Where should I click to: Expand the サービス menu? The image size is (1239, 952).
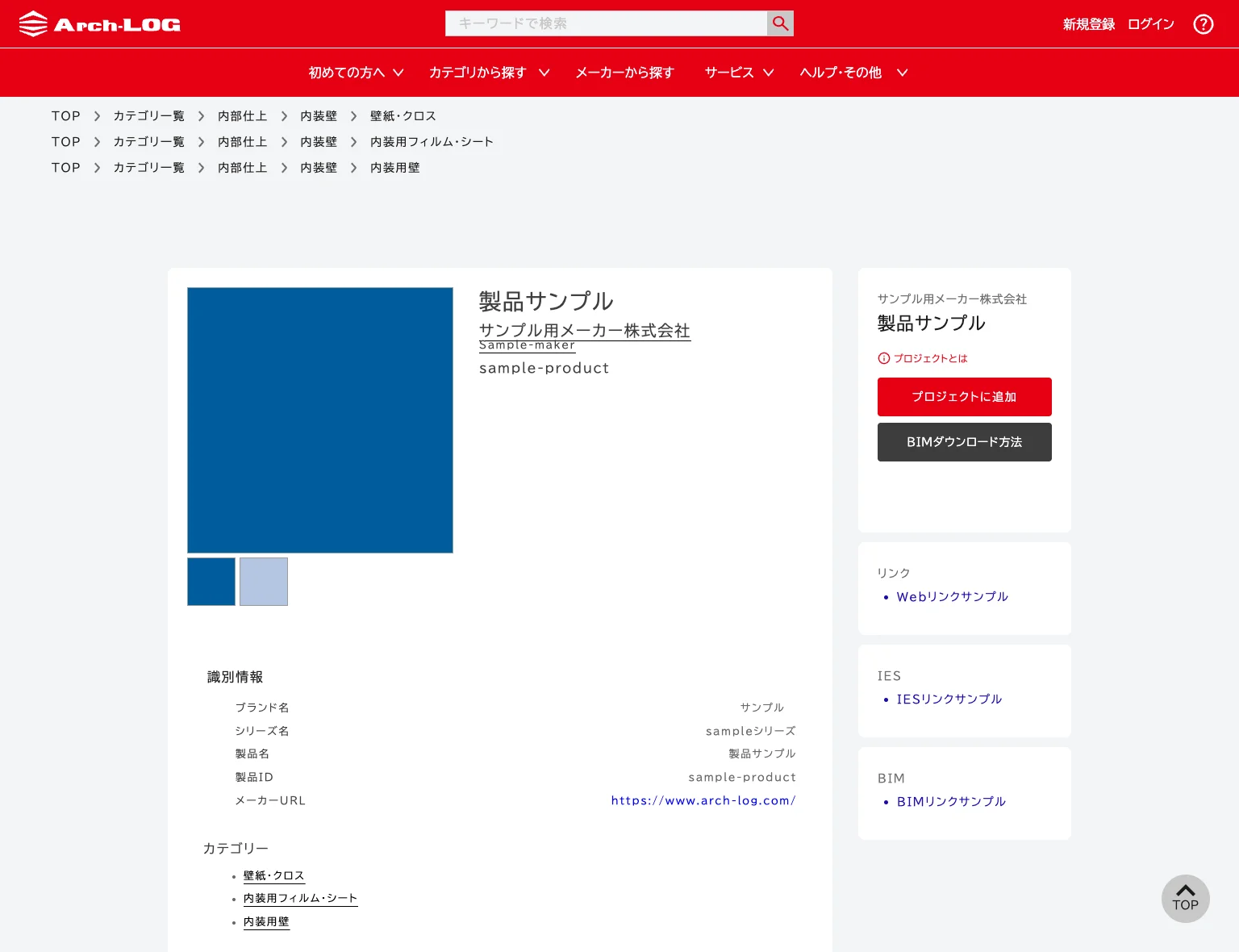pos(739,73)
